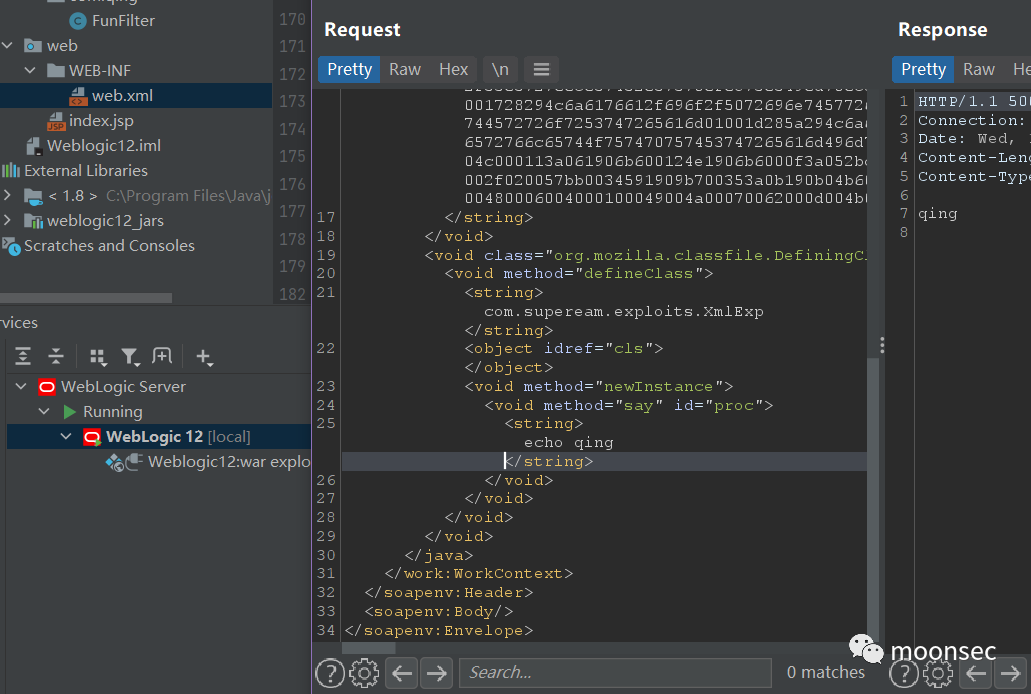Select web.xml in project tree
This screenshot has height=694, width=1031.
point(122,96)
